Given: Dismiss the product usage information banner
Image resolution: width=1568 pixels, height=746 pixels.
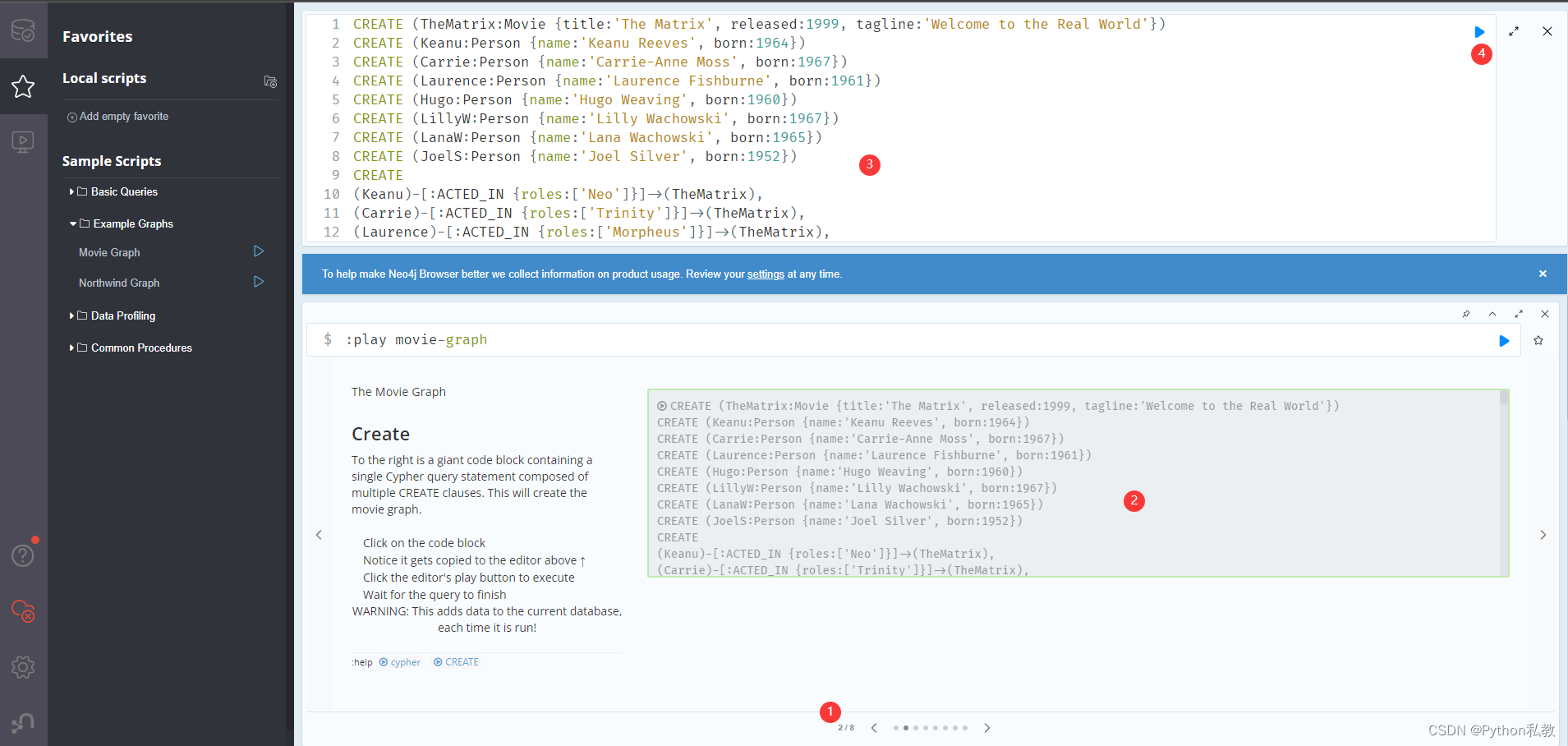Looking at the screenshot, I should click(1543, 274).
